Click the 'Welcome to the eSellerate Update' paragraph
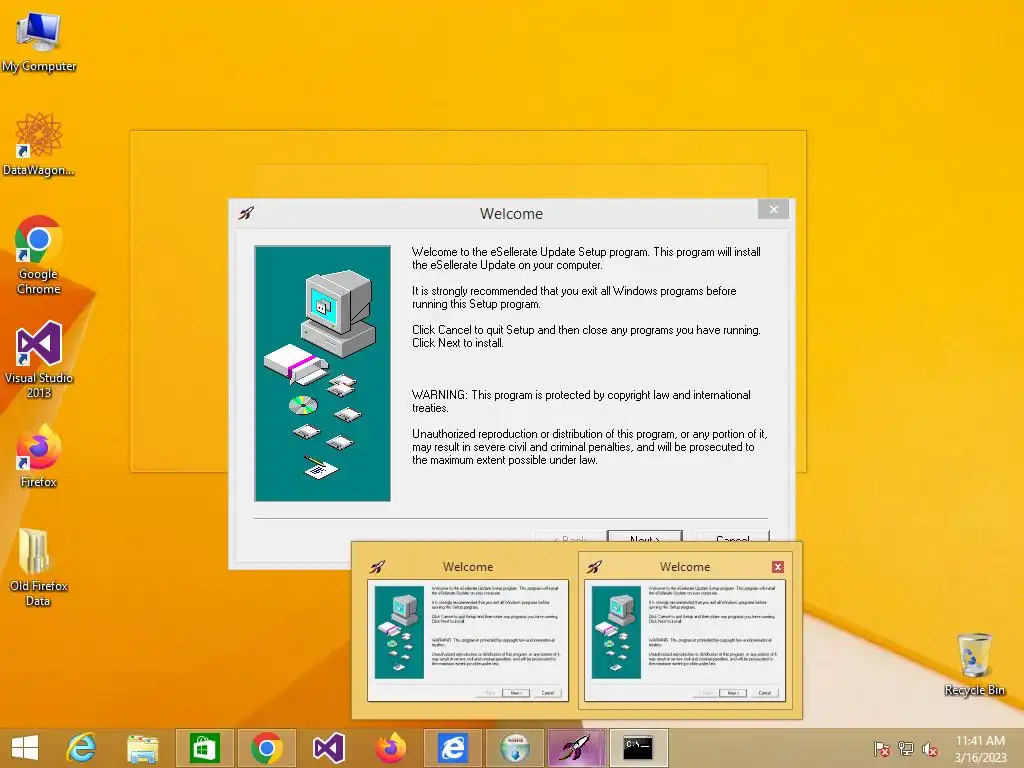 pyautogui.click(x=586, y=258)
